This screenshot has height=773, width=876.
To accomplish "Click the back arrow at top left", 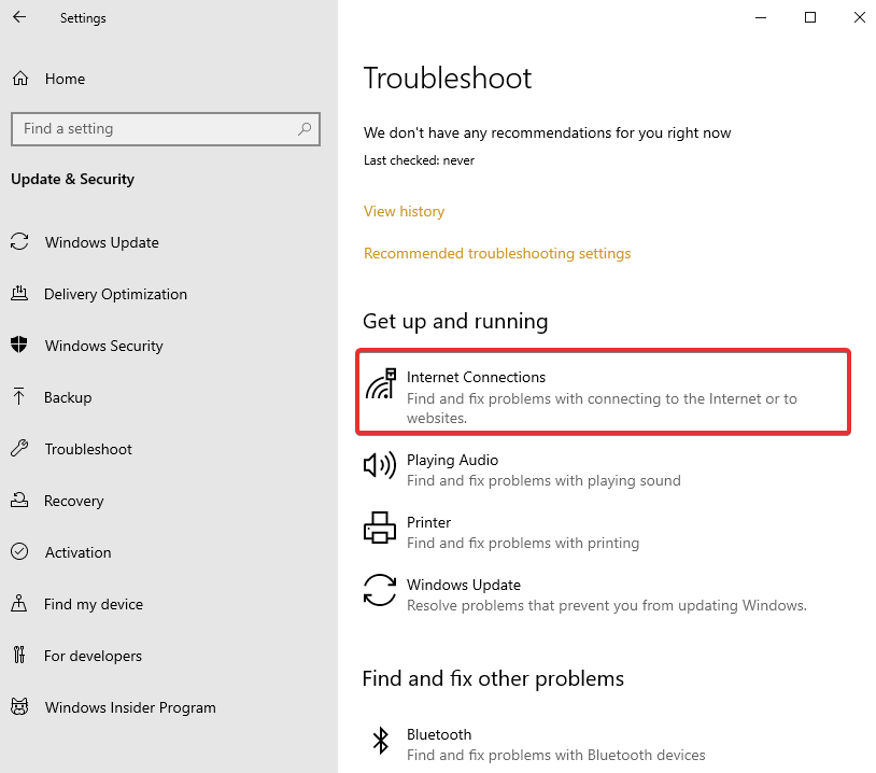I will pyautogui.click(x=20, y=17).
